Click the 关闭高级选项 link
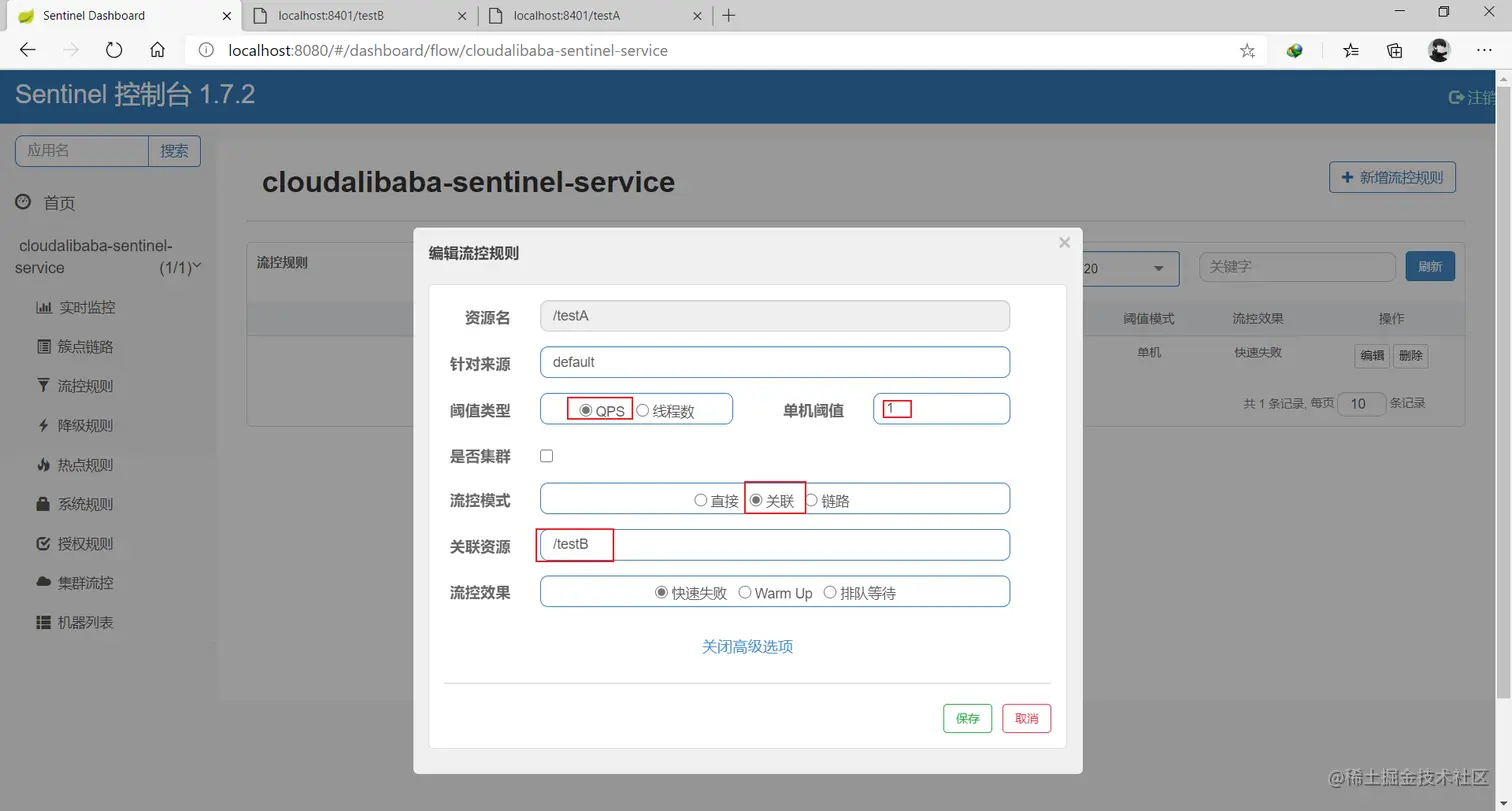The image size is (1512, 811). click(748, 647)
